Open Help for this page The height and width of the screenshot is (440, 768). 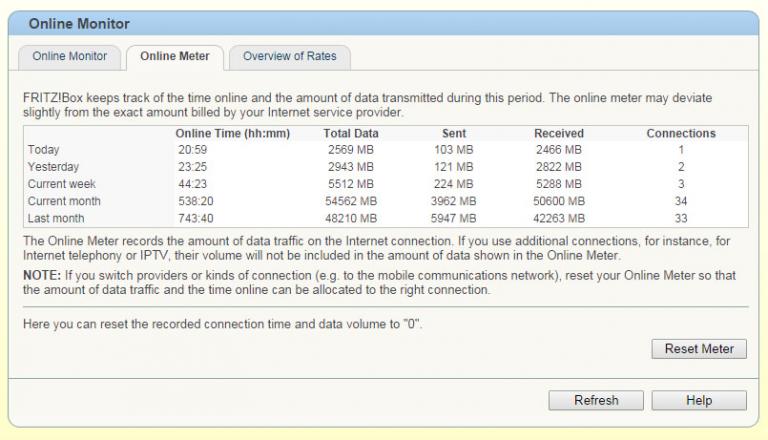[x=699, y=400]
